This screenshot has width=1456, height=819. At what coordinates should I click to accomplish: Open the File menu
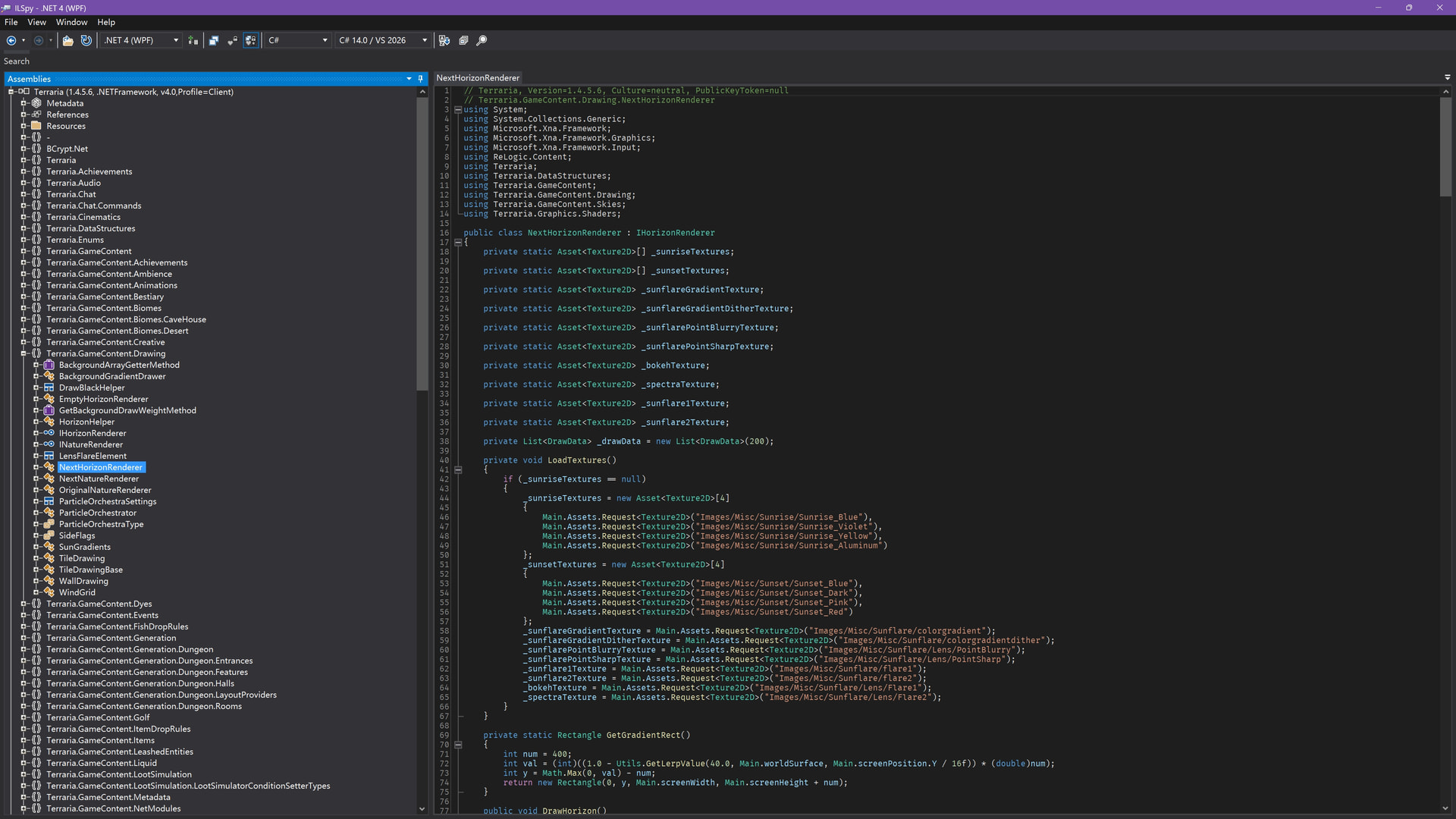[11, 22]
